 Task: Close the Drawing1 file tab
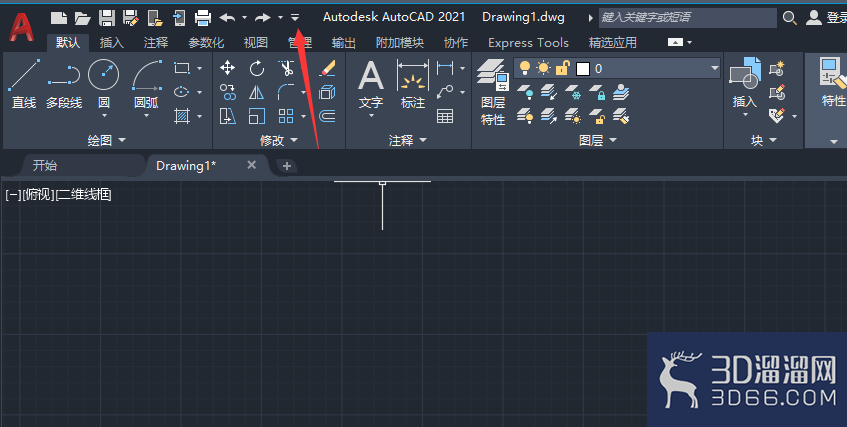pos(252,165)
